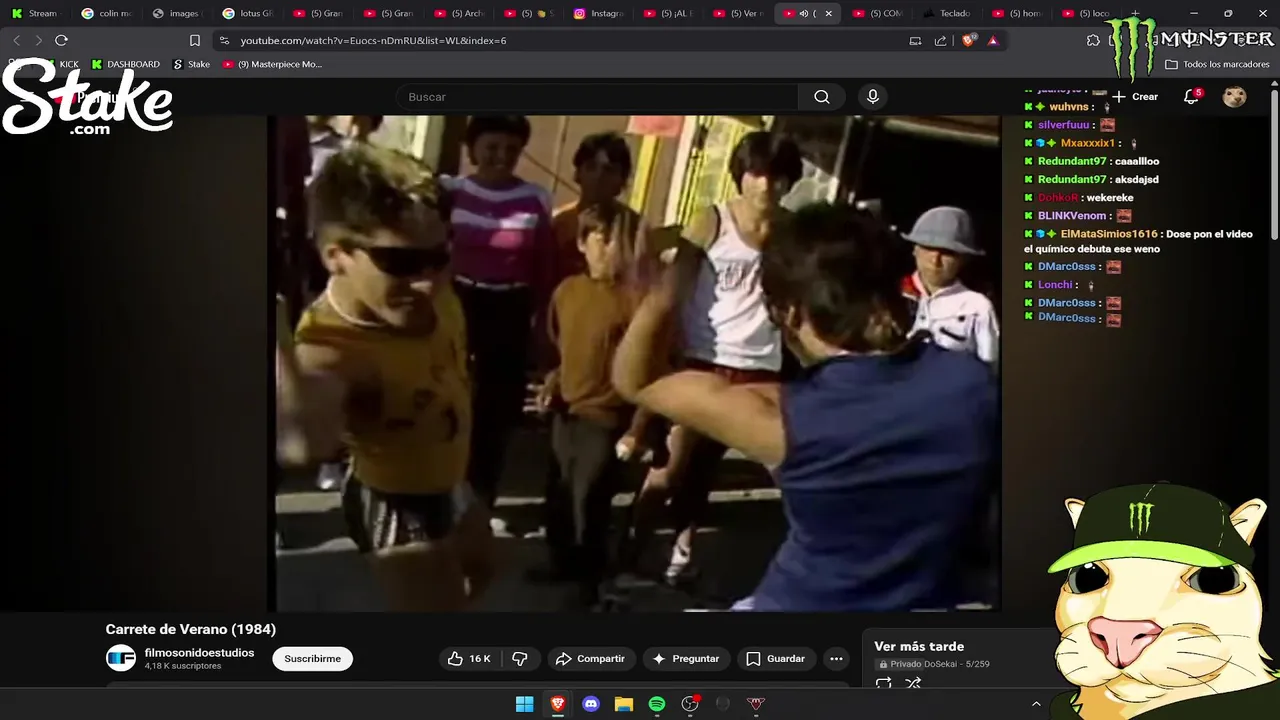Open Todos los marcadores folder
The height and width of the screenshot is (720, 1280).
(x=1218, y=64)
